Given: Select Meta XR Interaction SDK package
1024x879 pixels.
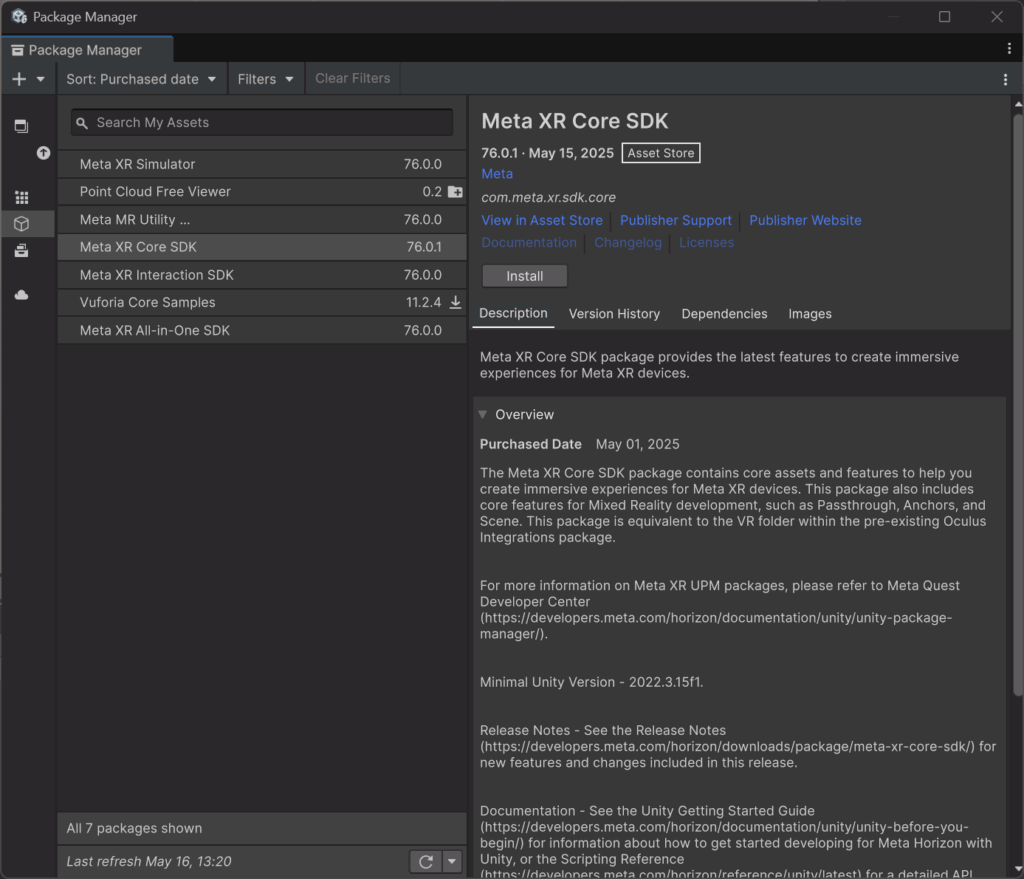Looking at the screenshot, I should [262, 275].
